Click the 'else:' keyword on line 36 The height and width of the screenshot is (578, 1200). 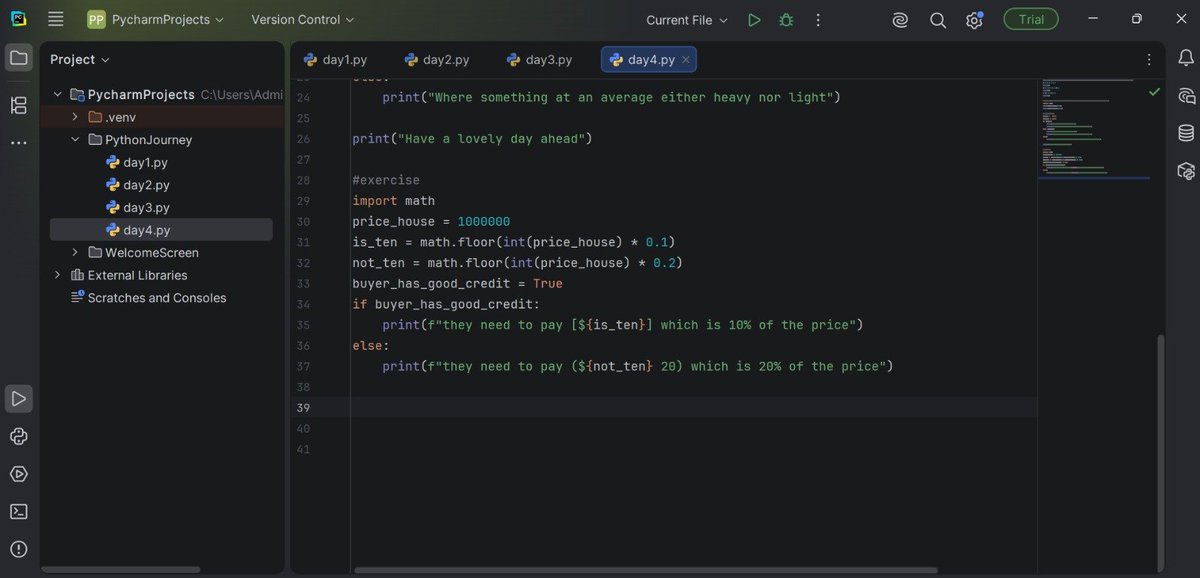point(371,345)
